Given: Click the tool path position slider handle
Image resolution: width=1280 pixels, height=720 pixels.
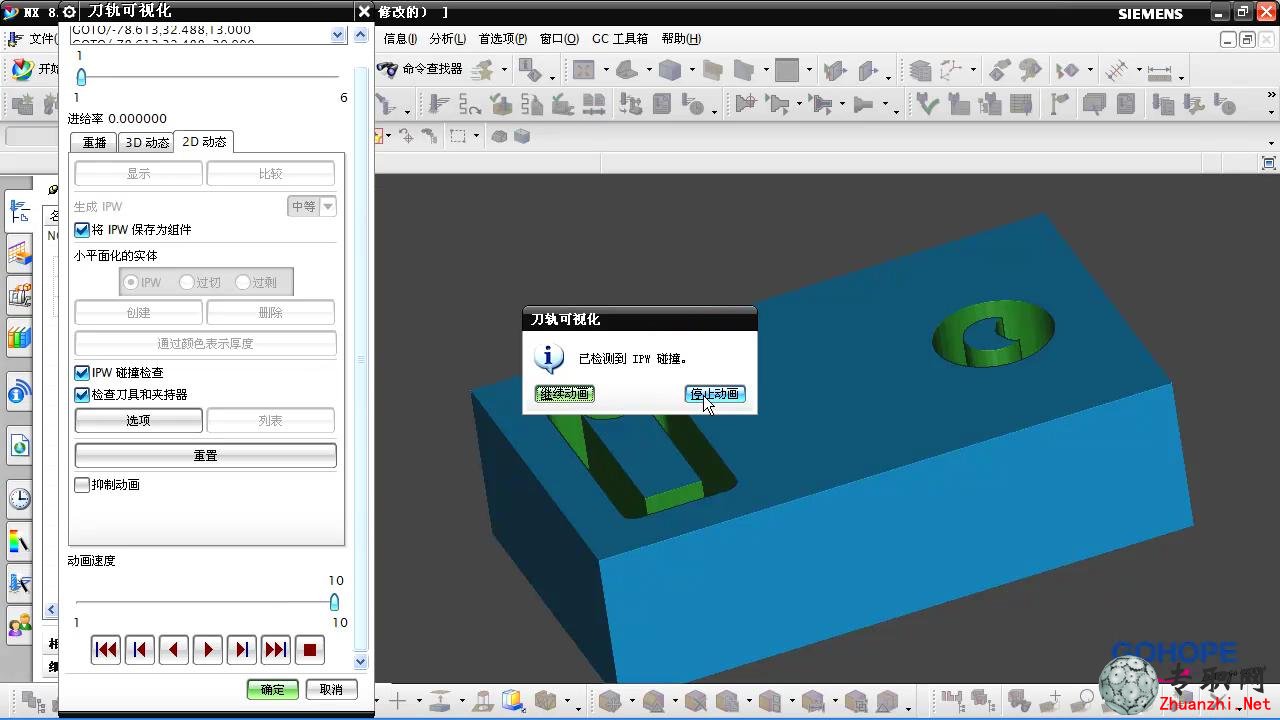Looking at the screenshot, I should pyautogui.click(x=81, y=77).
